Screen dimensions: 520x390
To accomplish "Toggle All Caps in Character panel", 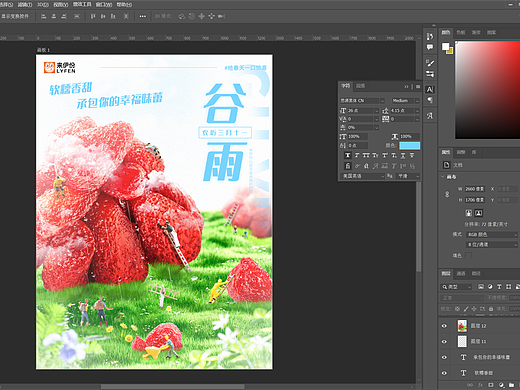I will (x=366, y=155).
